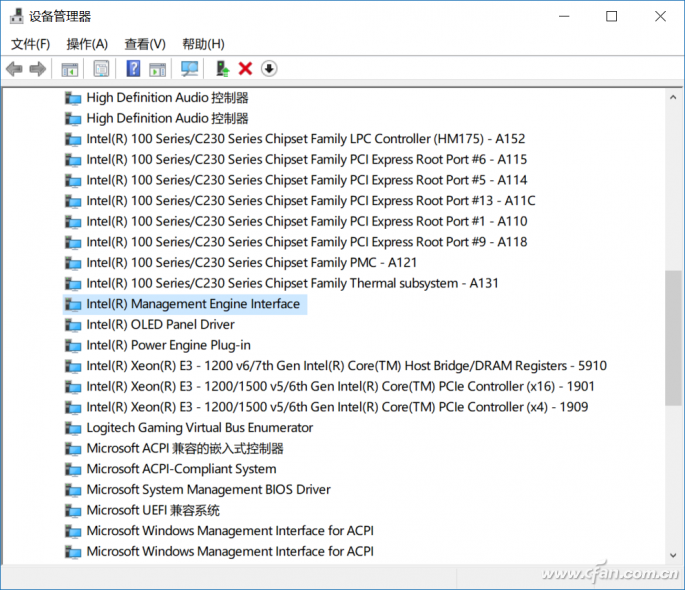
Task: Select PCI Express Root Port #13 - A11C
Action: pos(311,201)
